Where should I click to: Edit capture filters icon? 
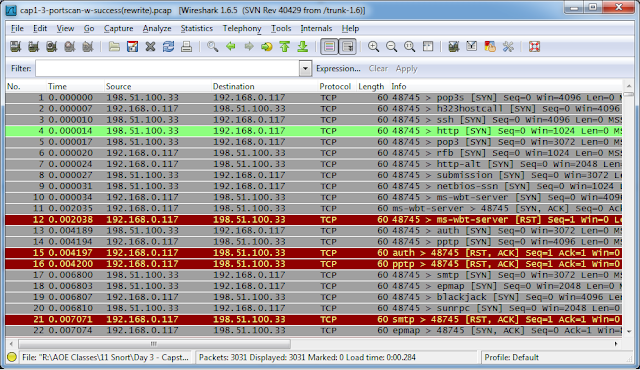(453, 47)
